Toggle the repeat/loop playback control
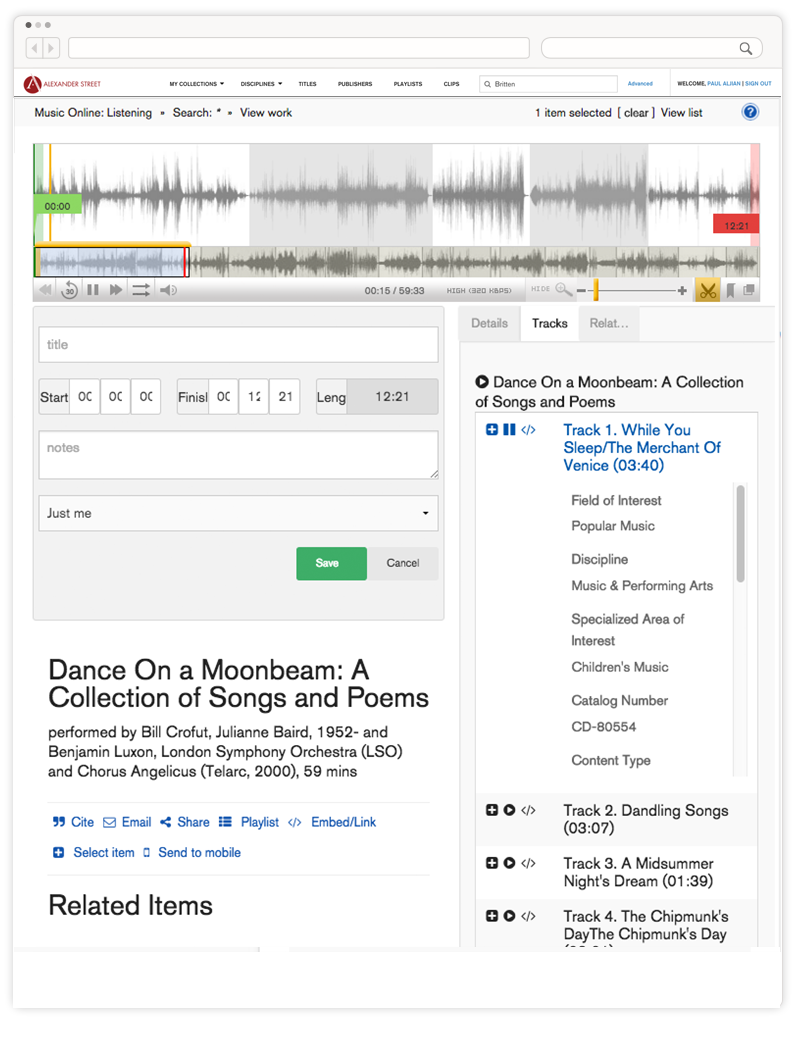Image resolution: width=795 pixels, height=1042 pixels. (140, 290)
